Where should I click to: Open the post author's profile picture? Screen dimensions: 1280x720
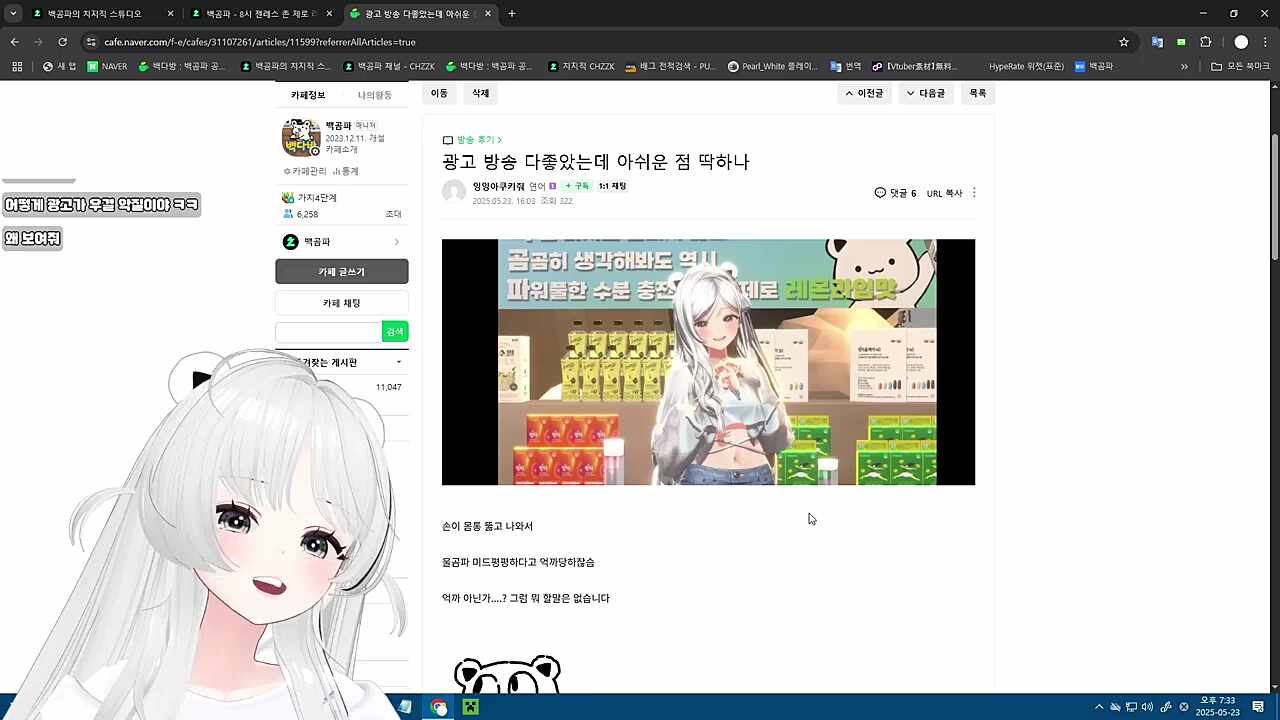(454, 192)
